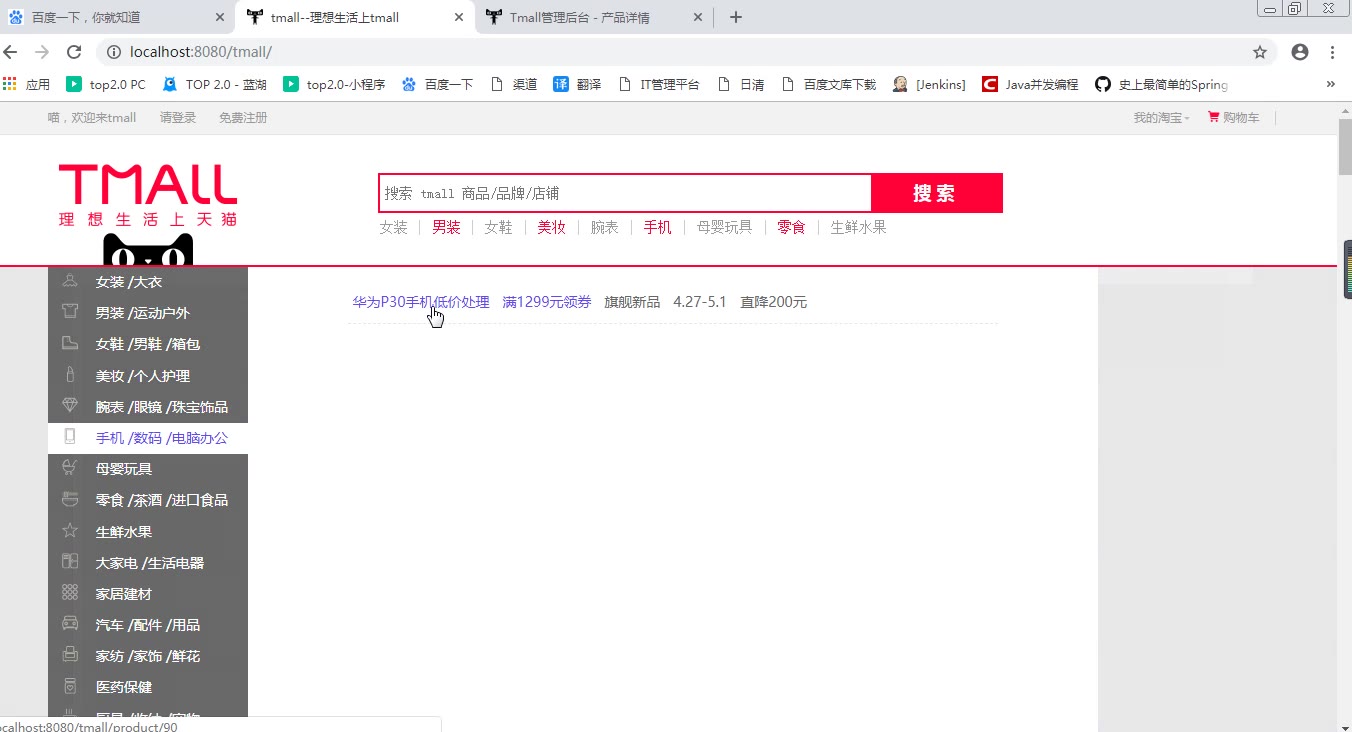
Task: Open the 满1299元领券 link
Action: point(547,302)
